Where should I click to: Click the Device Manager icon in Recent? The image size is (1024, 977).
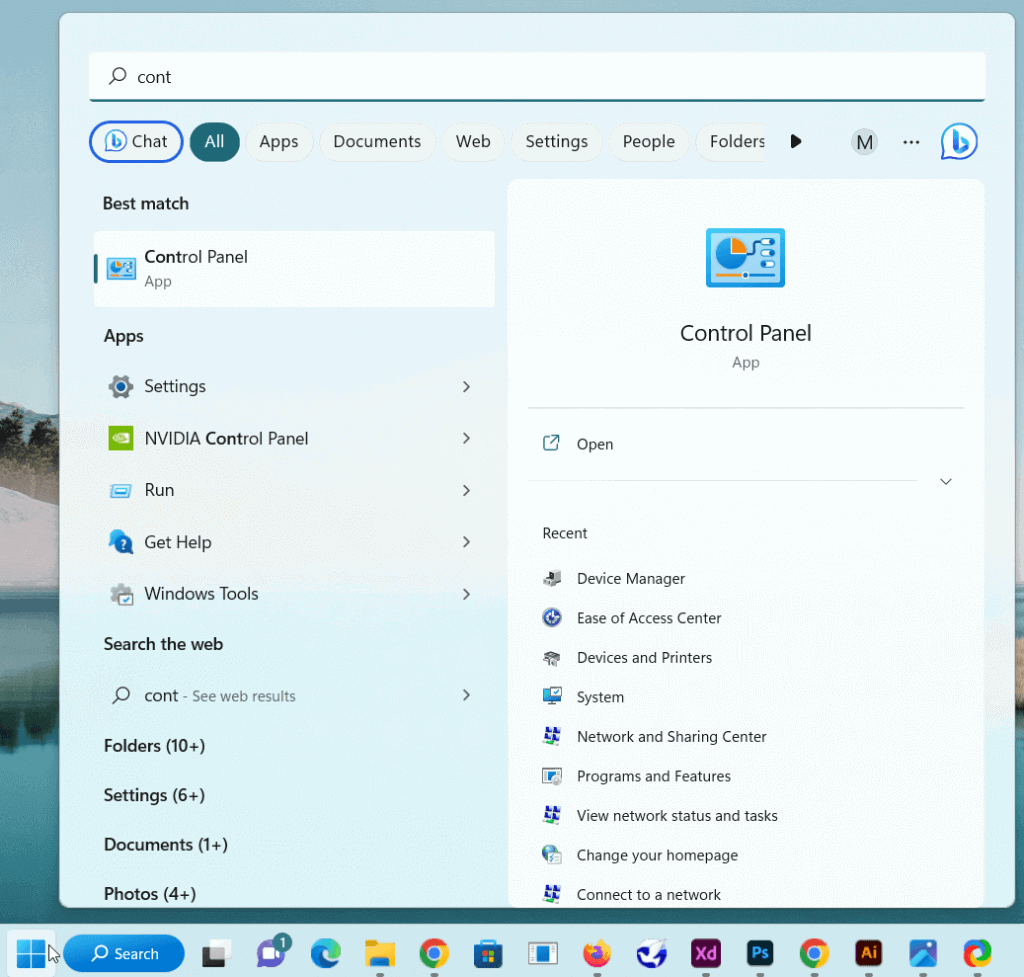552,578
